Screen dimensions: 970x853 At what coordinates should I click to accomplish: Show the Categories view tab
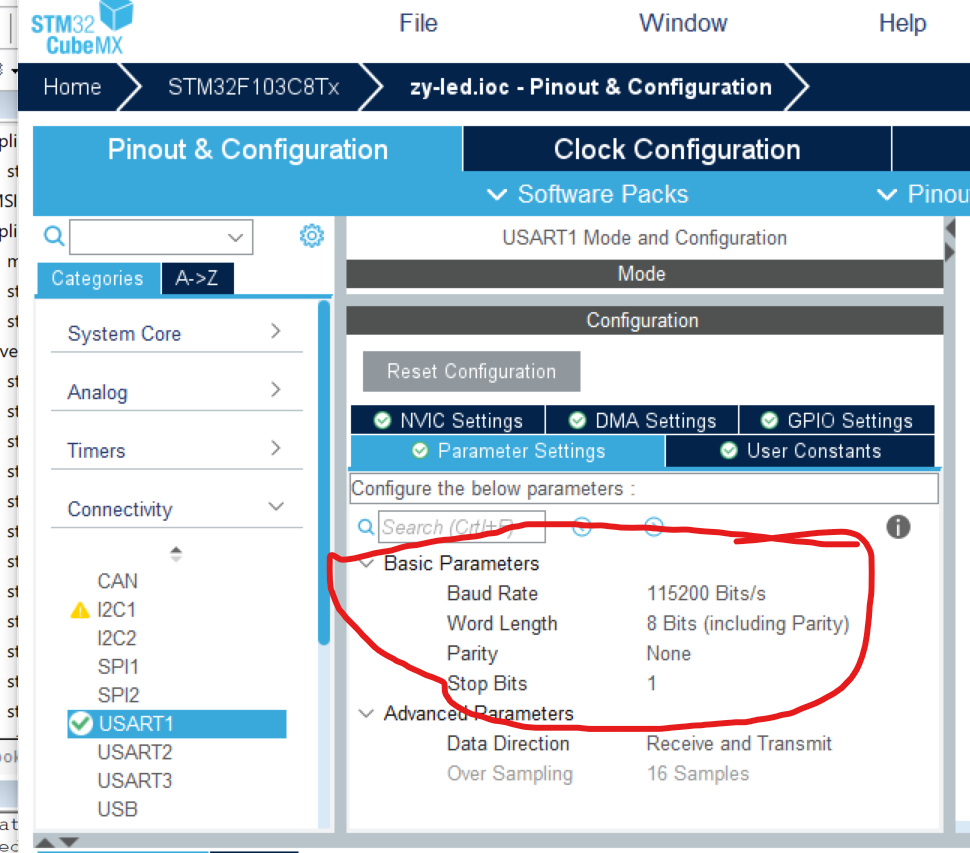point(98,278)
